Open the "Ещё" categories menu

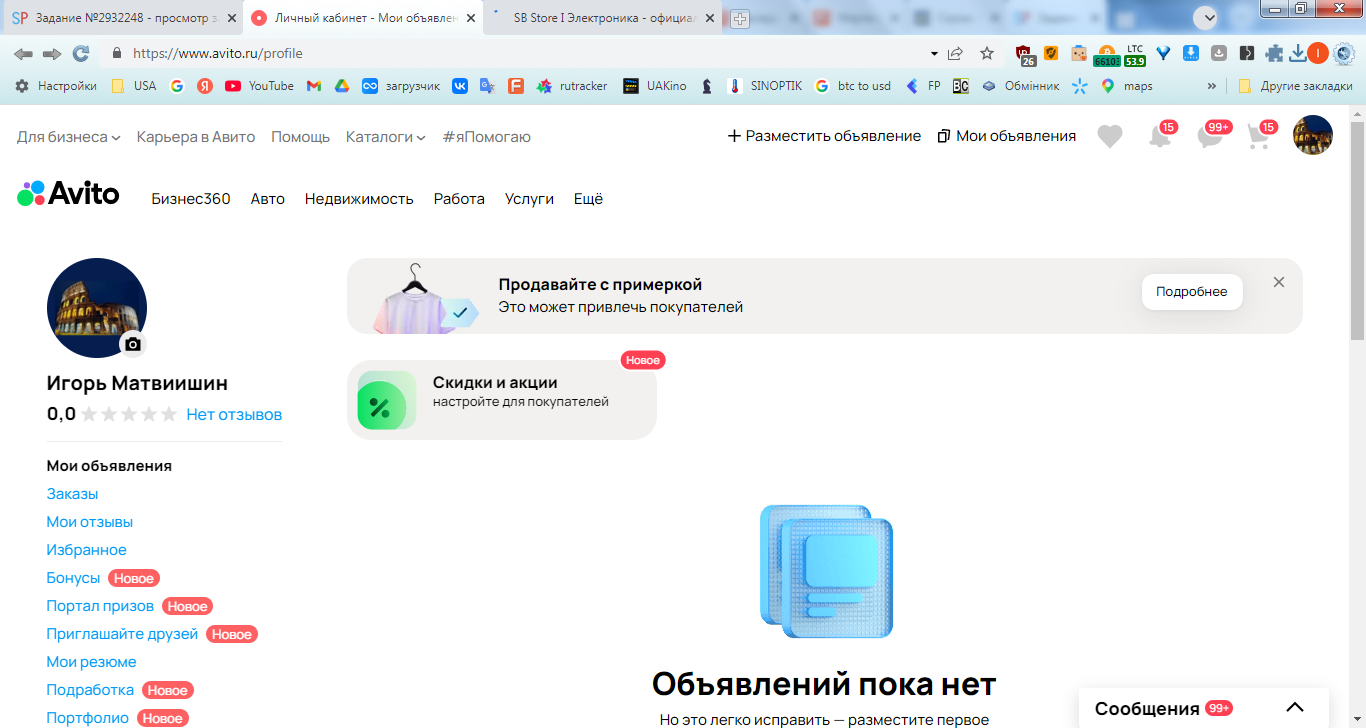[588, 199]
